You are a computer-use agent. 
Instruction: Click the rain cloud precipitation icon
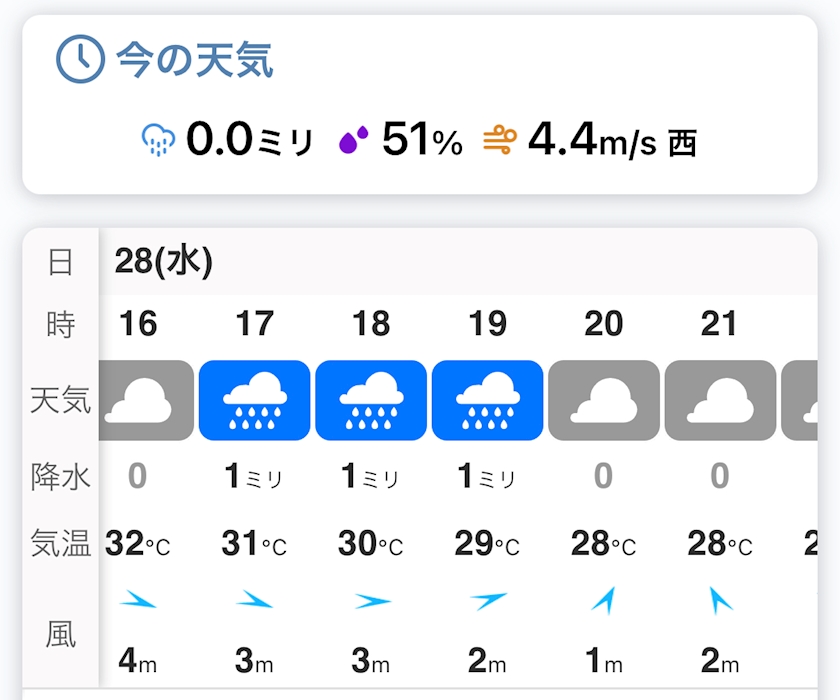tap(159, 141)
